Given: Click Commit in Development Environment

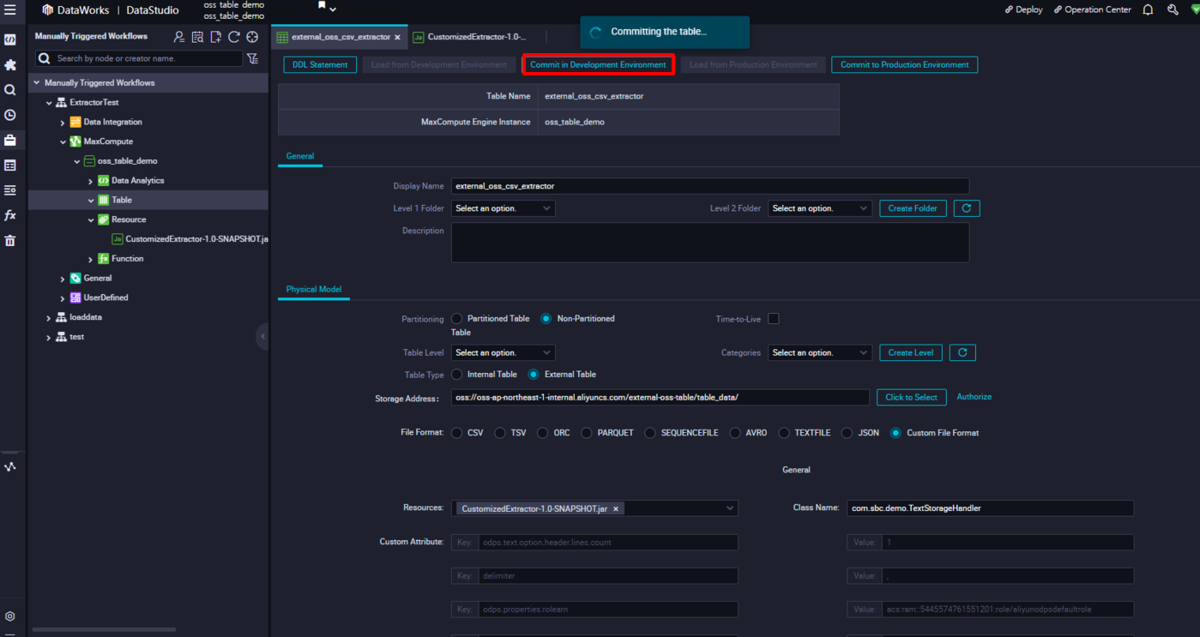Looking at the screenshot, I should point(598,64).
